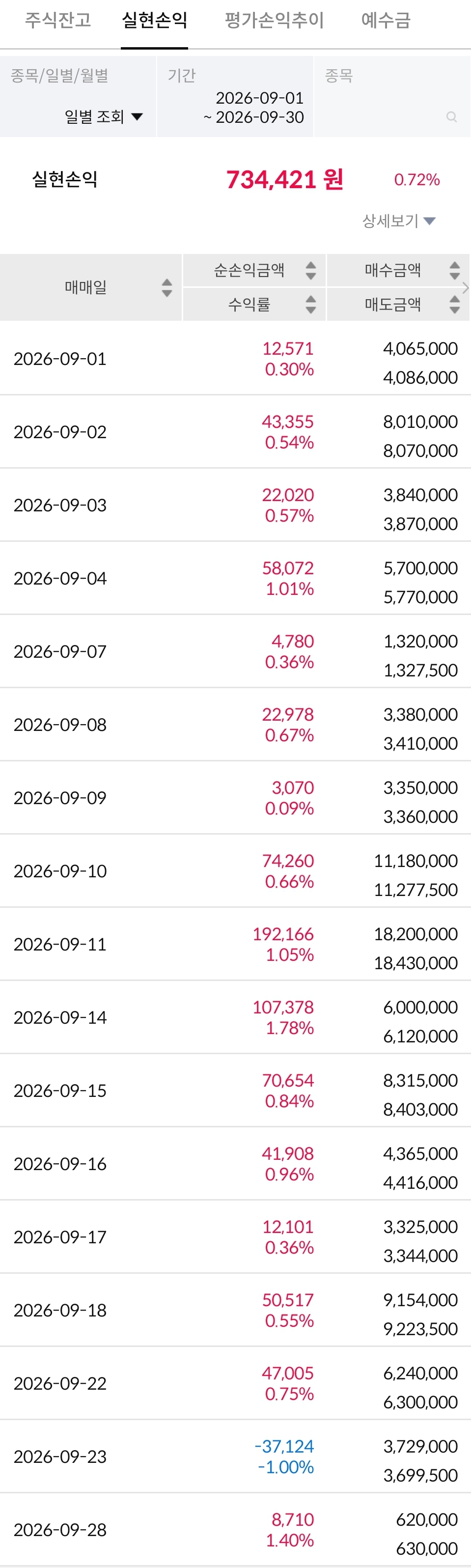The image size is (471, 1568).
Task: Open the 예수금 tab
Action: tap(386, 20)
